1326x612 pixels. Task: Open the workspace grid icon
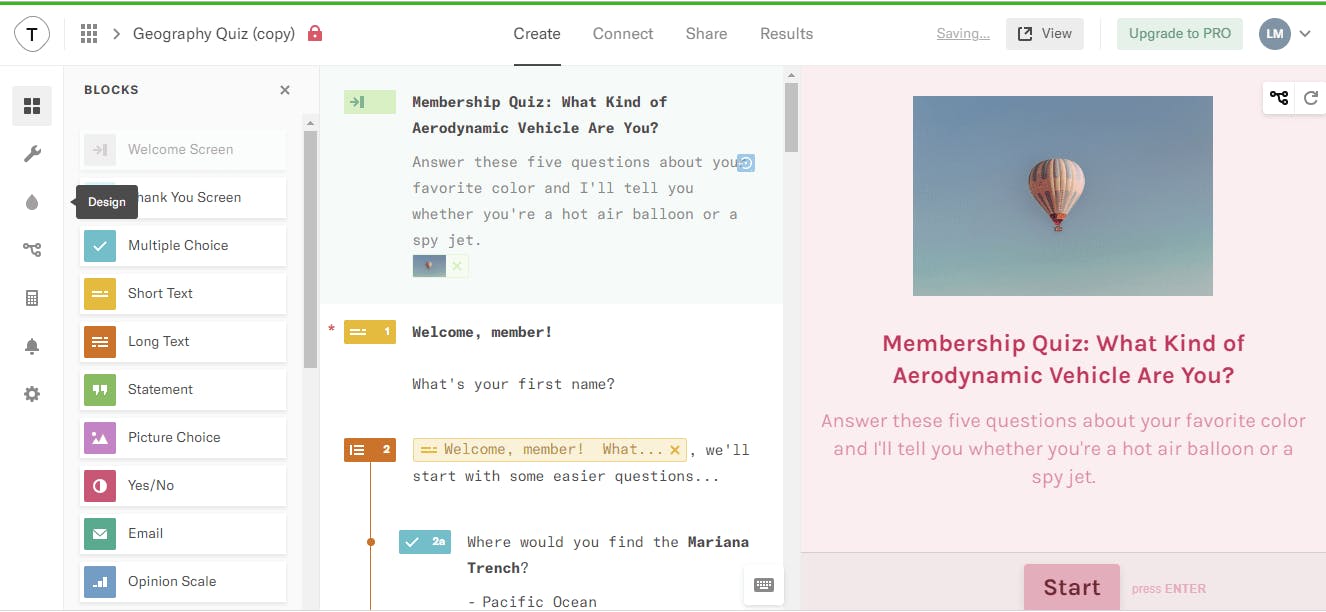pyautogui.click(x=89, y=34)
